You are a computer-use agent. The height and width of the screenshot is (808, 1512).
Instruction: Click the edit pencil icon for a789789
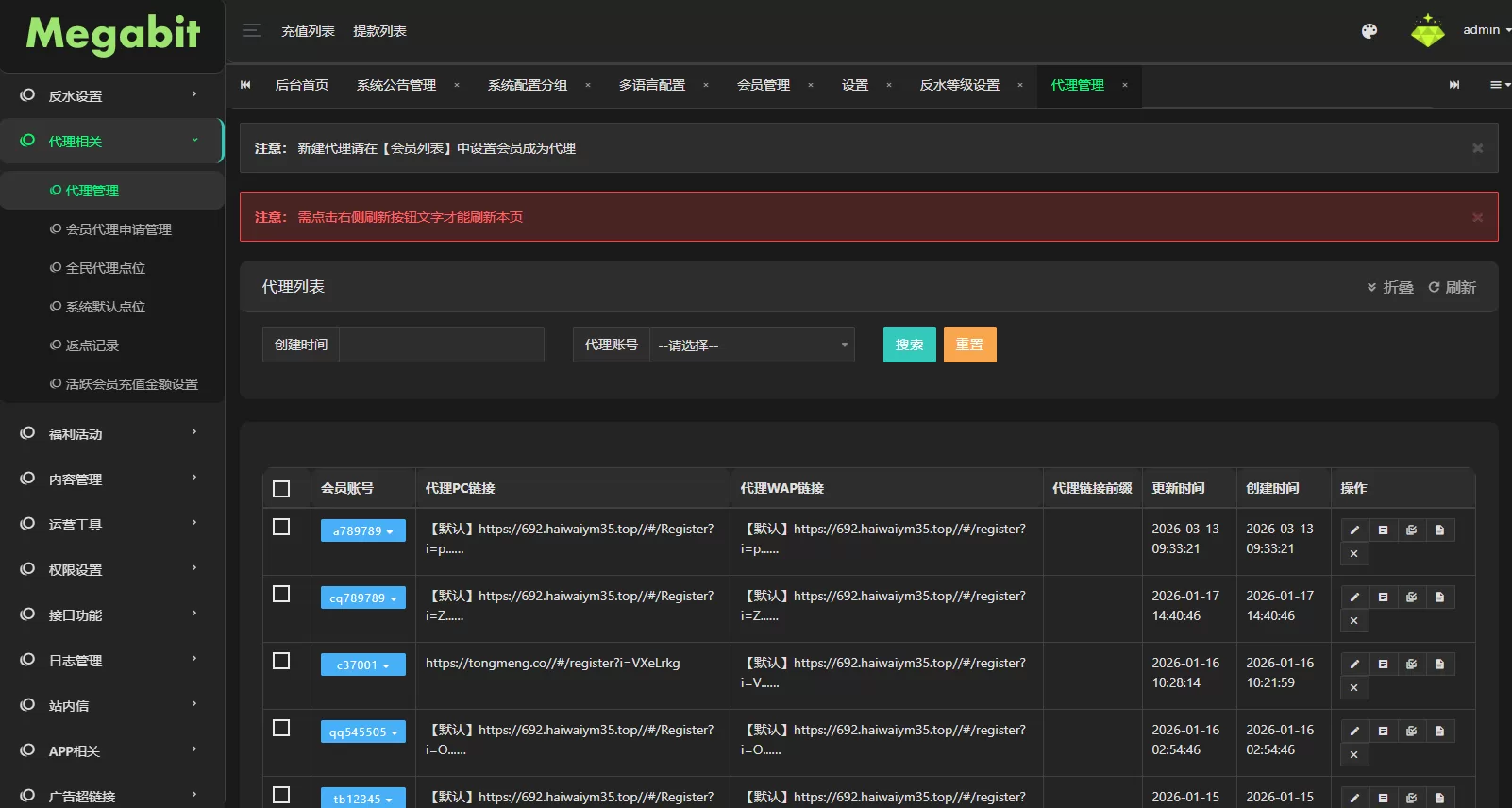(1354, 530)
